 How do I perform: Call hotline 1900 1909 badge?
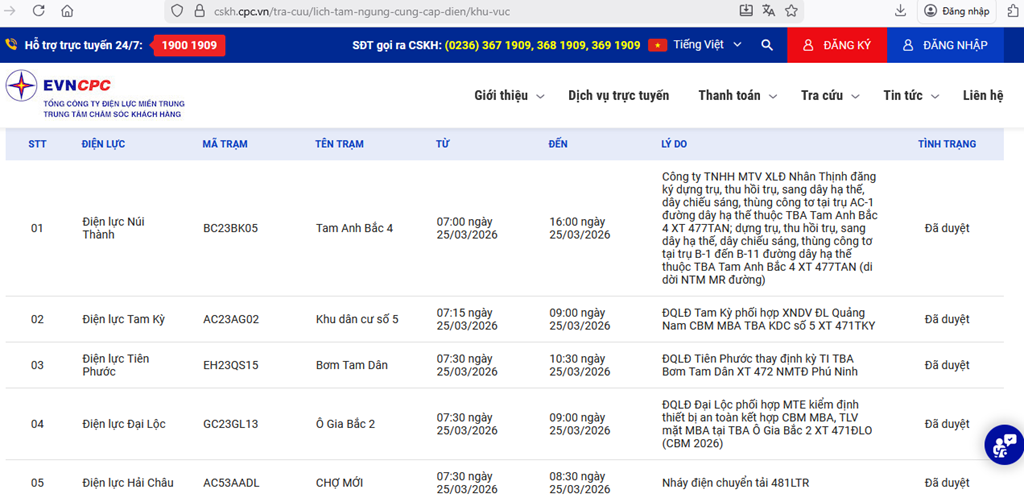click(x=190, y=45)
